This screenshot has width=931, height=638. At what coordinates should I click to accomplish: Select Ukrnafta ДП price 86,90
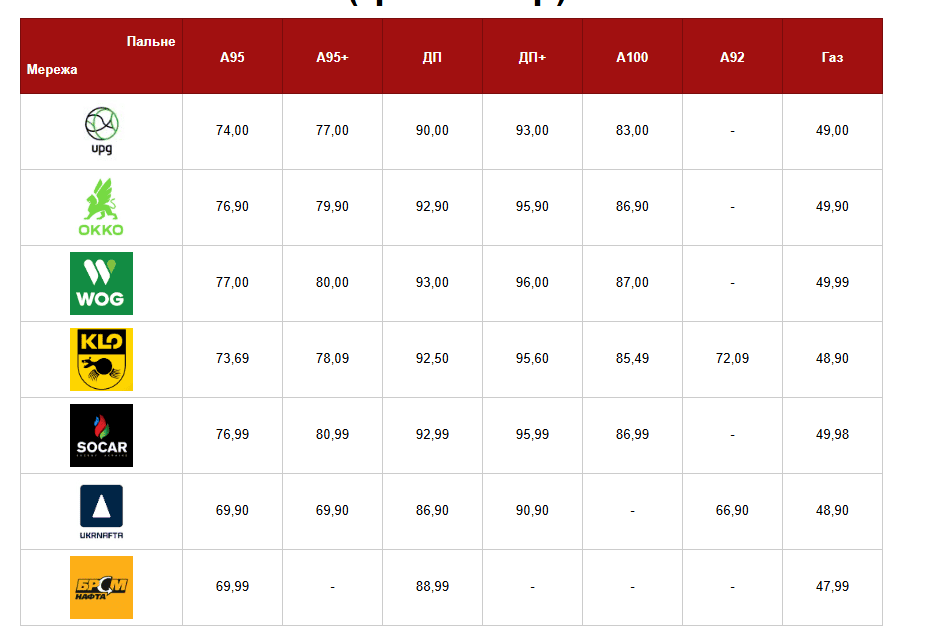[432, 511]
